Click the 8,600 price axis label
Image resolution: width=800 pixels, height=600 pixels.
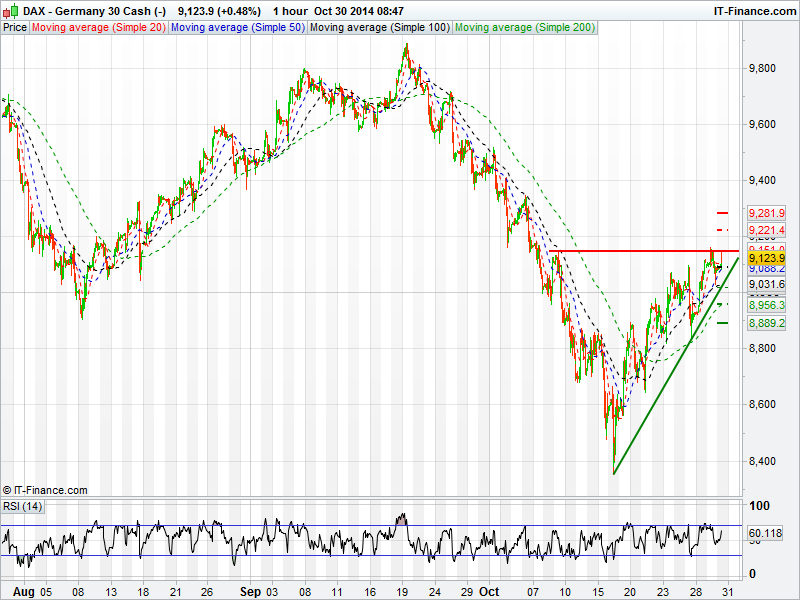point(762,405)
